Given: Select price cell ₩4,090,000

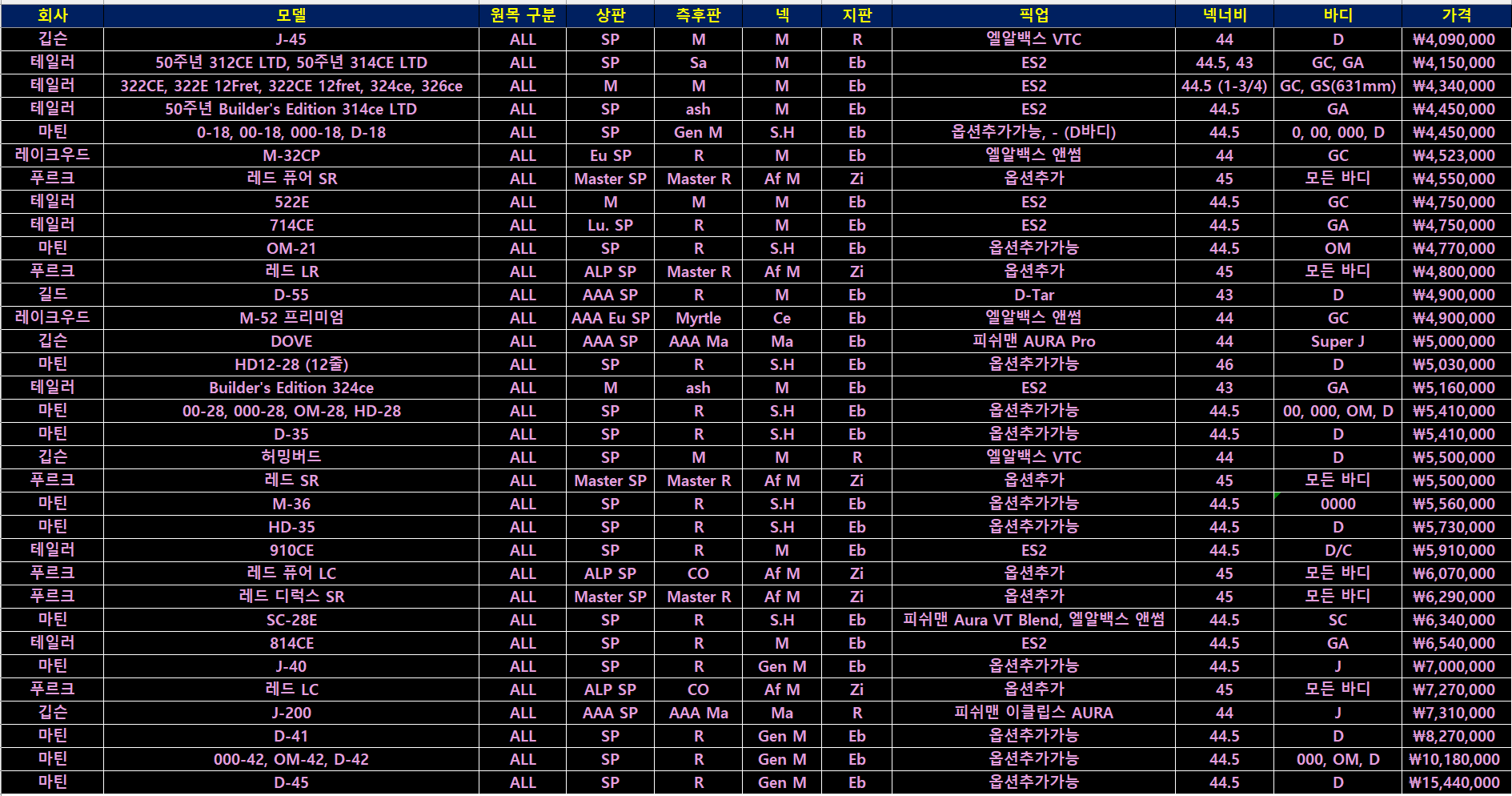Looking at the screenshot, I should [x=1456, y=39].
